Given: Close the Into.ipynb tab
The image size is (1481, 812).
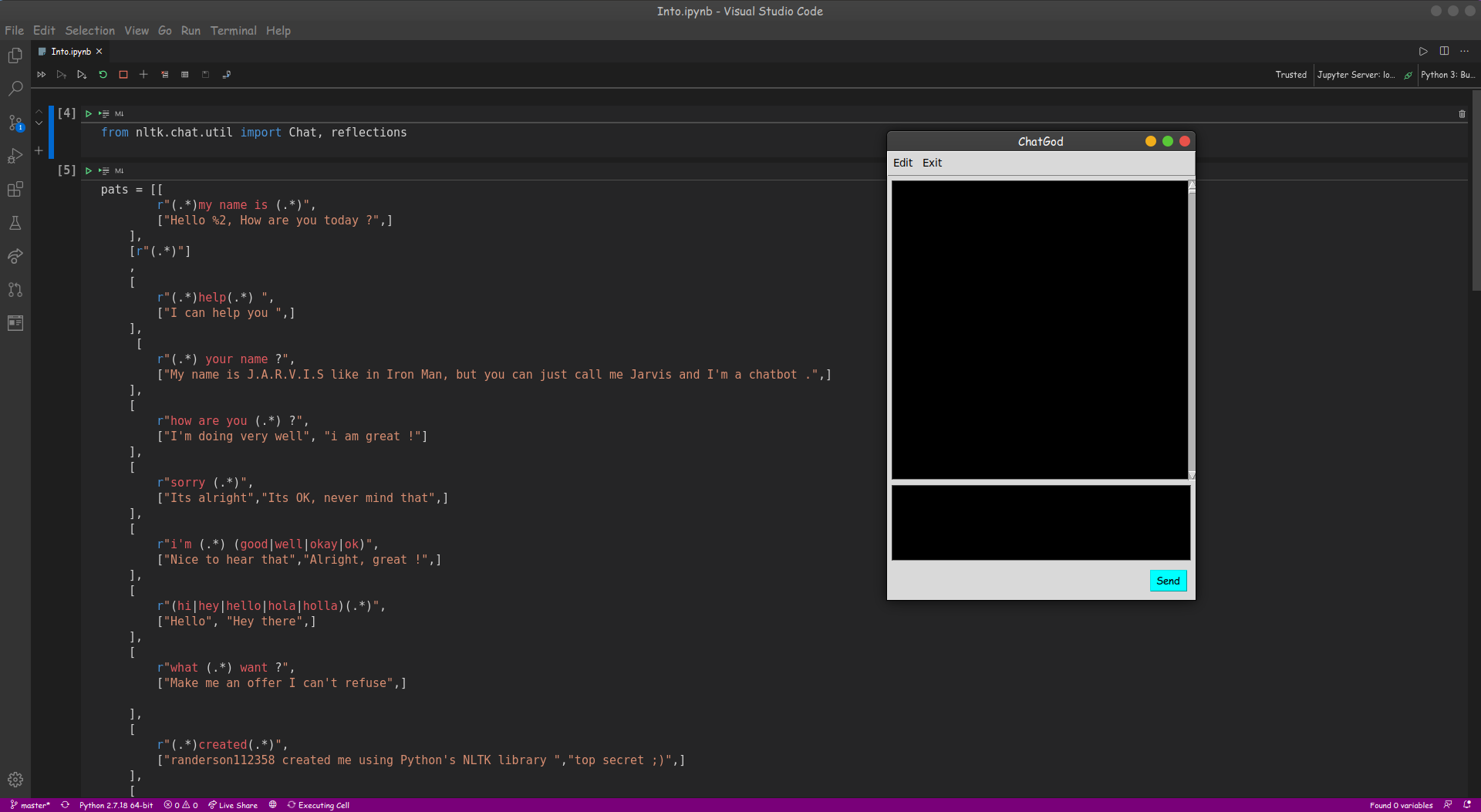Looking at the screenshot, I should click(99, 52).
